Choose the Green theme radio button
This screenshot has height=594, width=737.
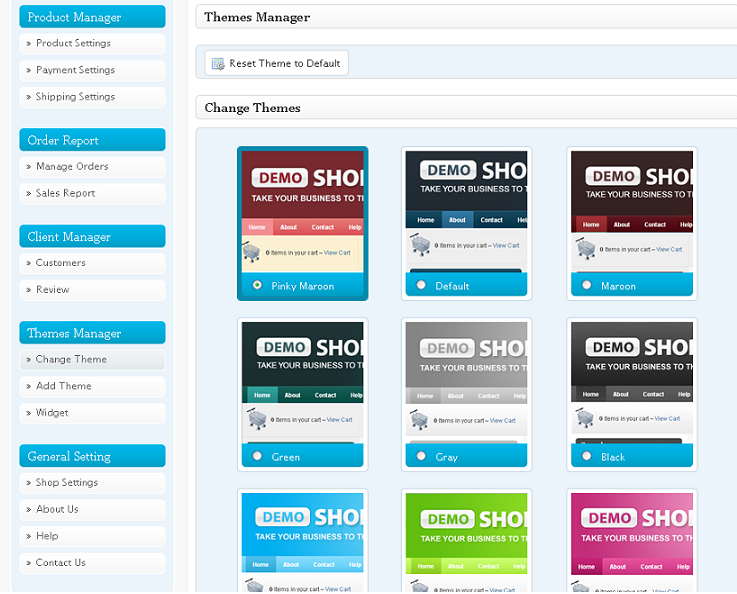[257, 456]
